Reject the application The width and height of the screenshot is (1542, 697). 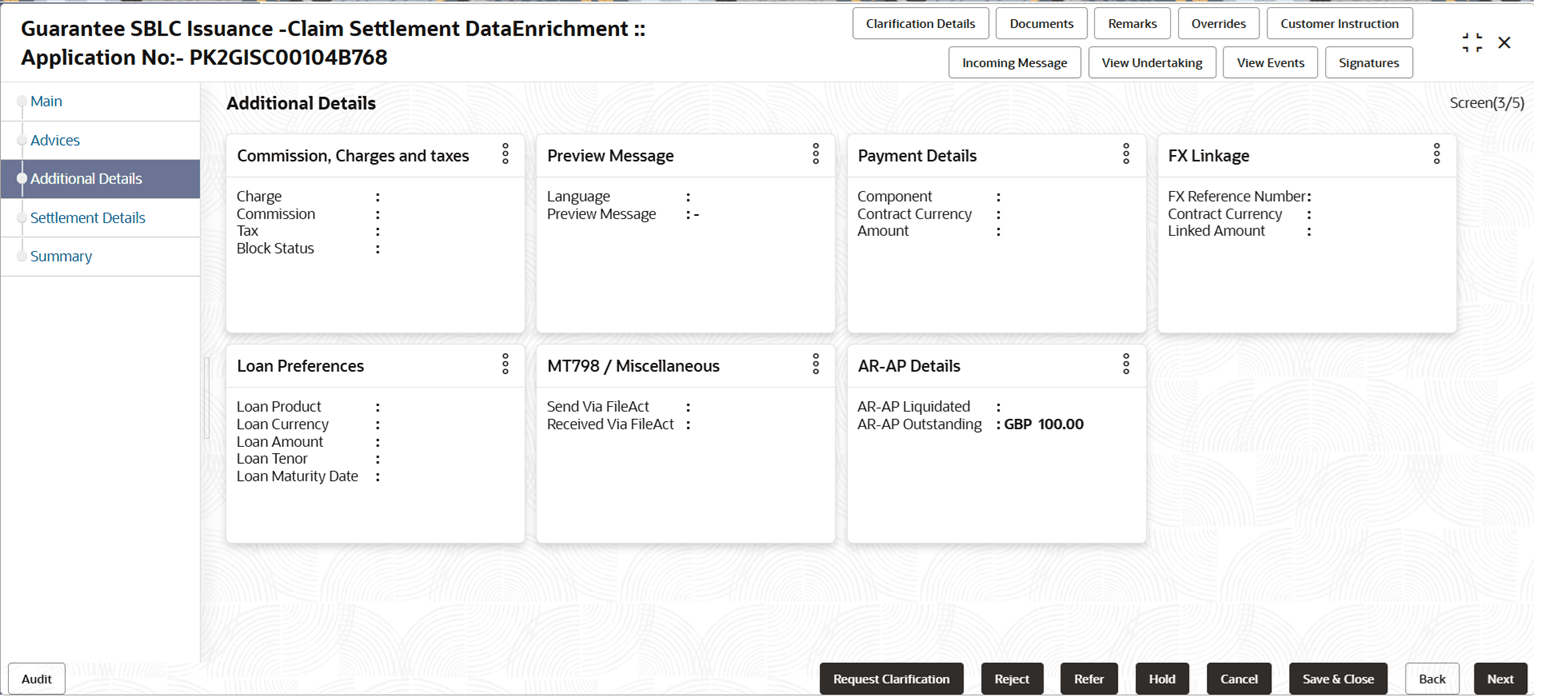click(1012, 679)
